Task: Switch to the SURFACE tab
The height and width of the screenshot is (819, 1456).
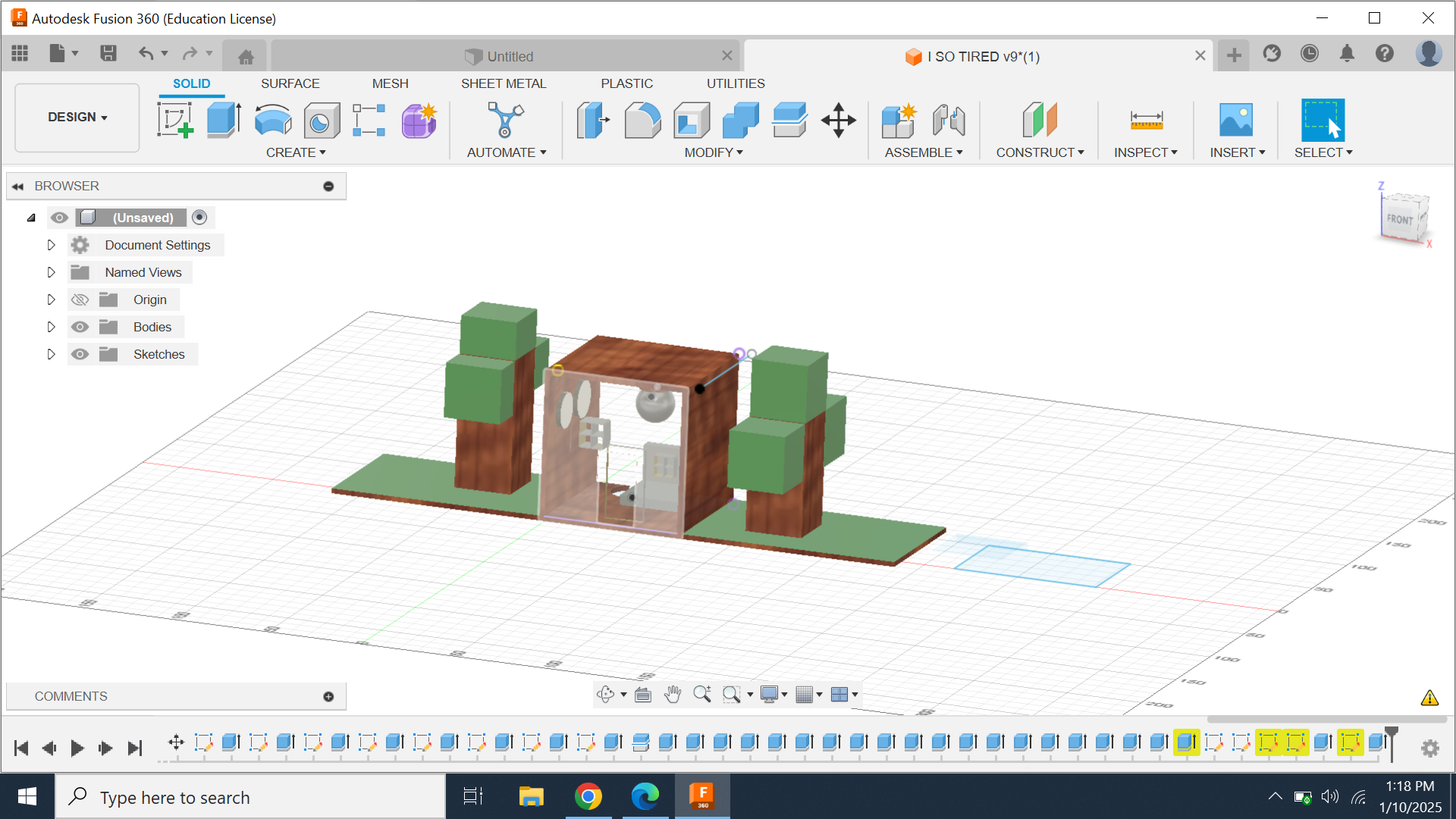Action: pyautogui.click(x=290, y=83)
